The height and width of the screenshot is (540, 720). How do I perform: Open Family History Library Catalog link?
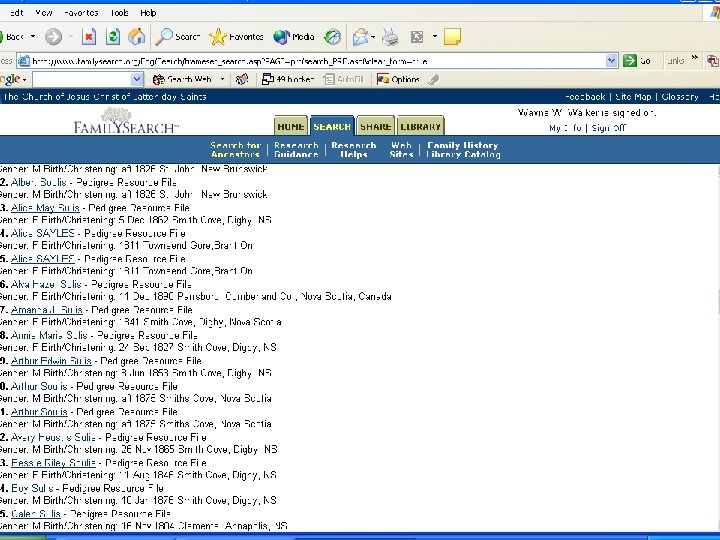(463, 150)
